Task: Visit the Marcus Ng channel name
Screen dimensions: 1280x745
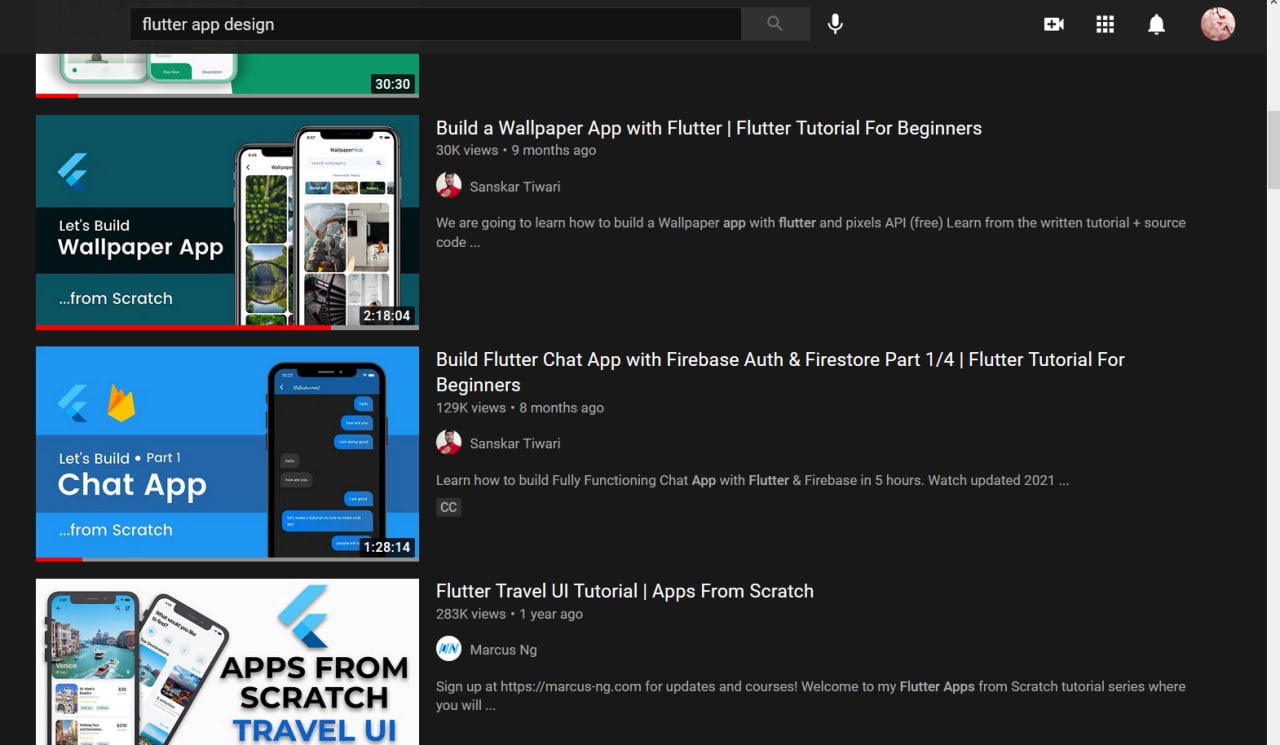Action: (503, 650)
